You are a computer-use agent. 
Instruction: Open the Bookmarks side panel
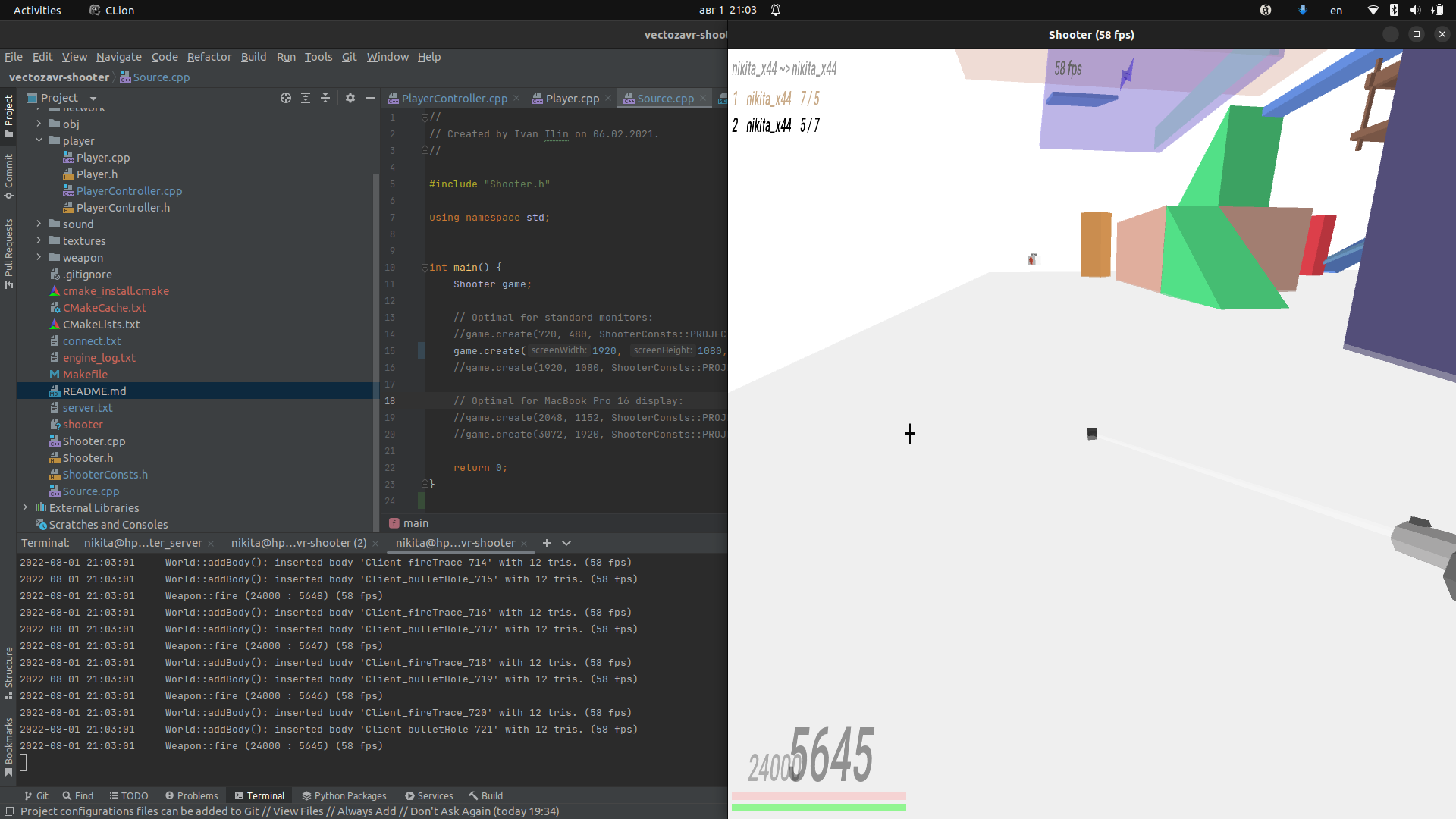8,747
